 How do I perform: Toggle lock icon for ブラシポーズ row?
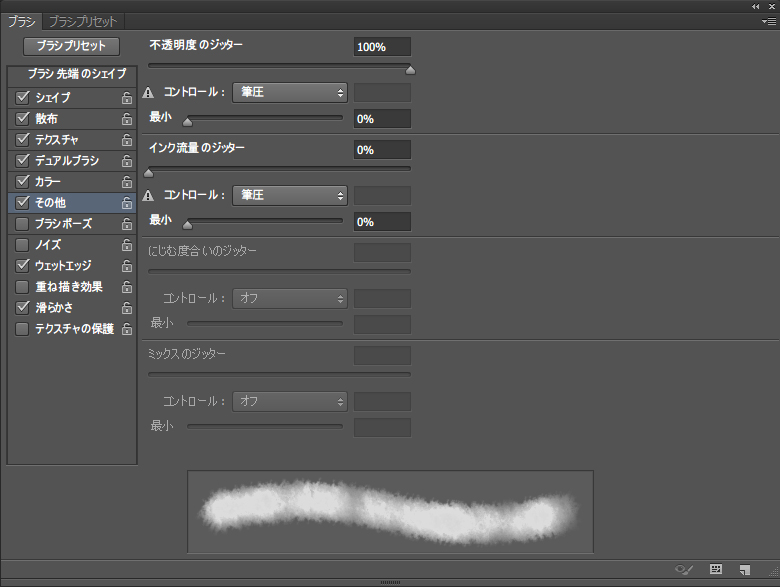(127, 224)
